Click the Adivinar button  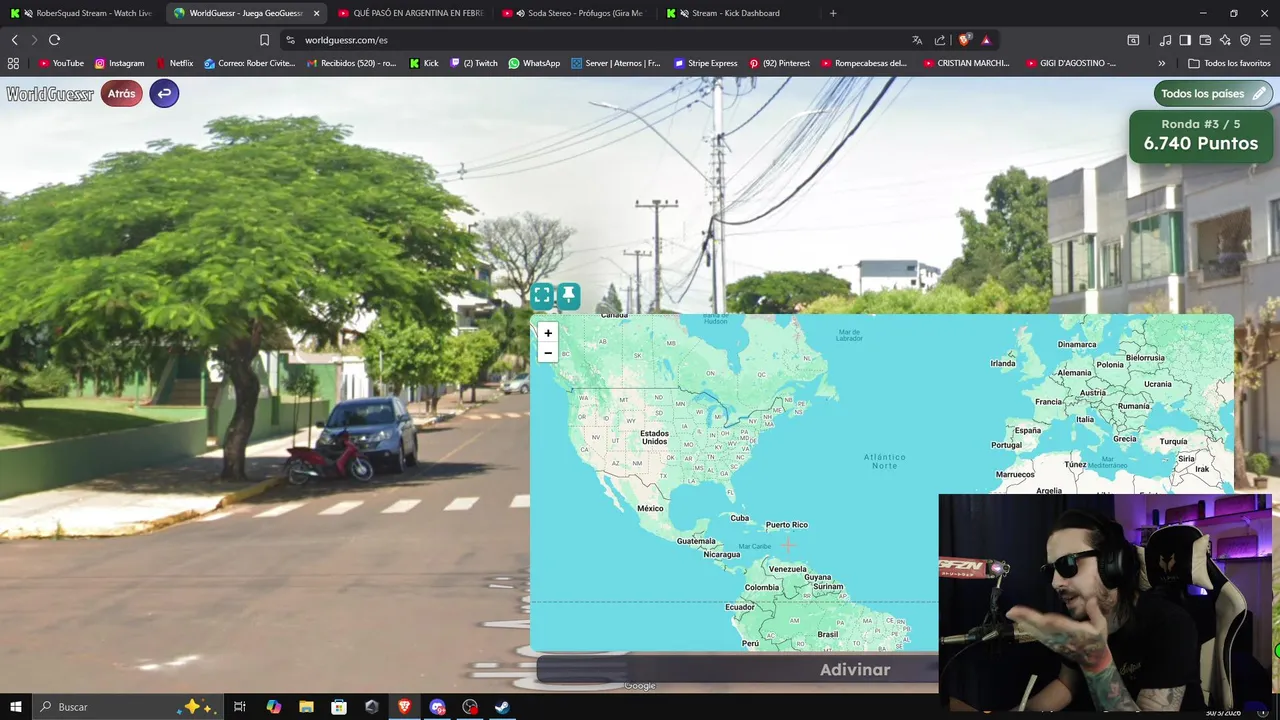tap(855, 670)
